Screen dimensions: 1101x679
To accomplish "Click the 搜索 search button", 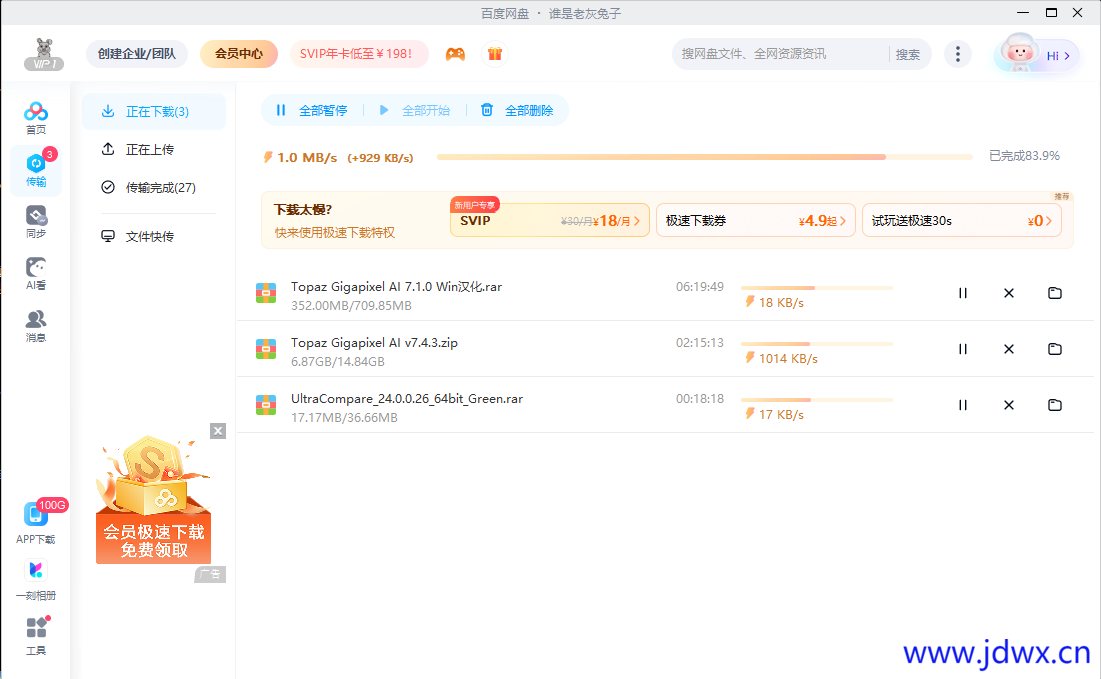I will pos(908,54).
